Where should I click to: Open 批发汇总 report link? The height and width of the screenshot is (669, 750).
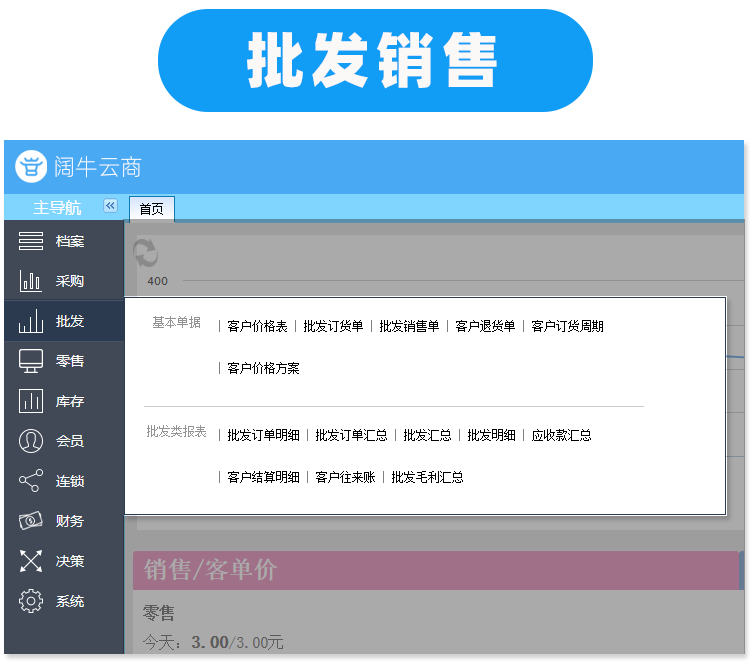click(428, 435)
